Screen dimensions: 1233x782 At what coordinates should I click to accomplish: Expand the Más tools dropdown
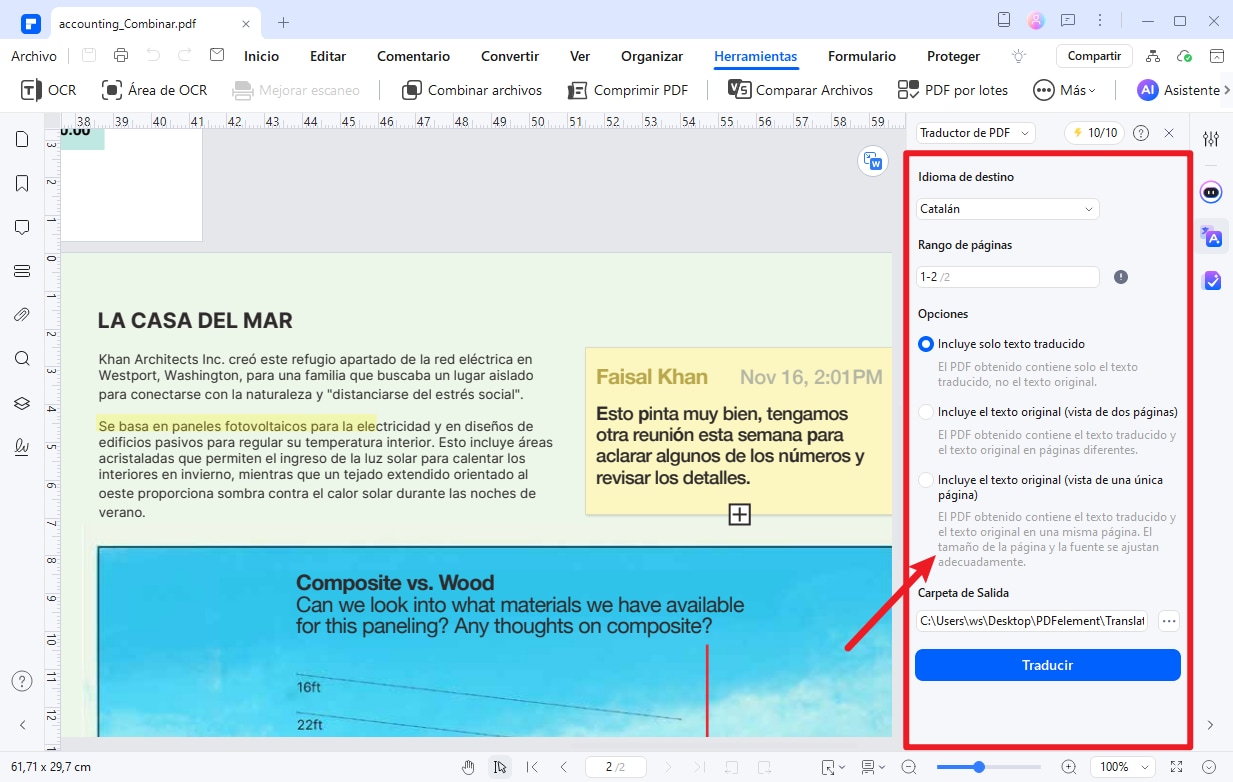pos(1065,90)
